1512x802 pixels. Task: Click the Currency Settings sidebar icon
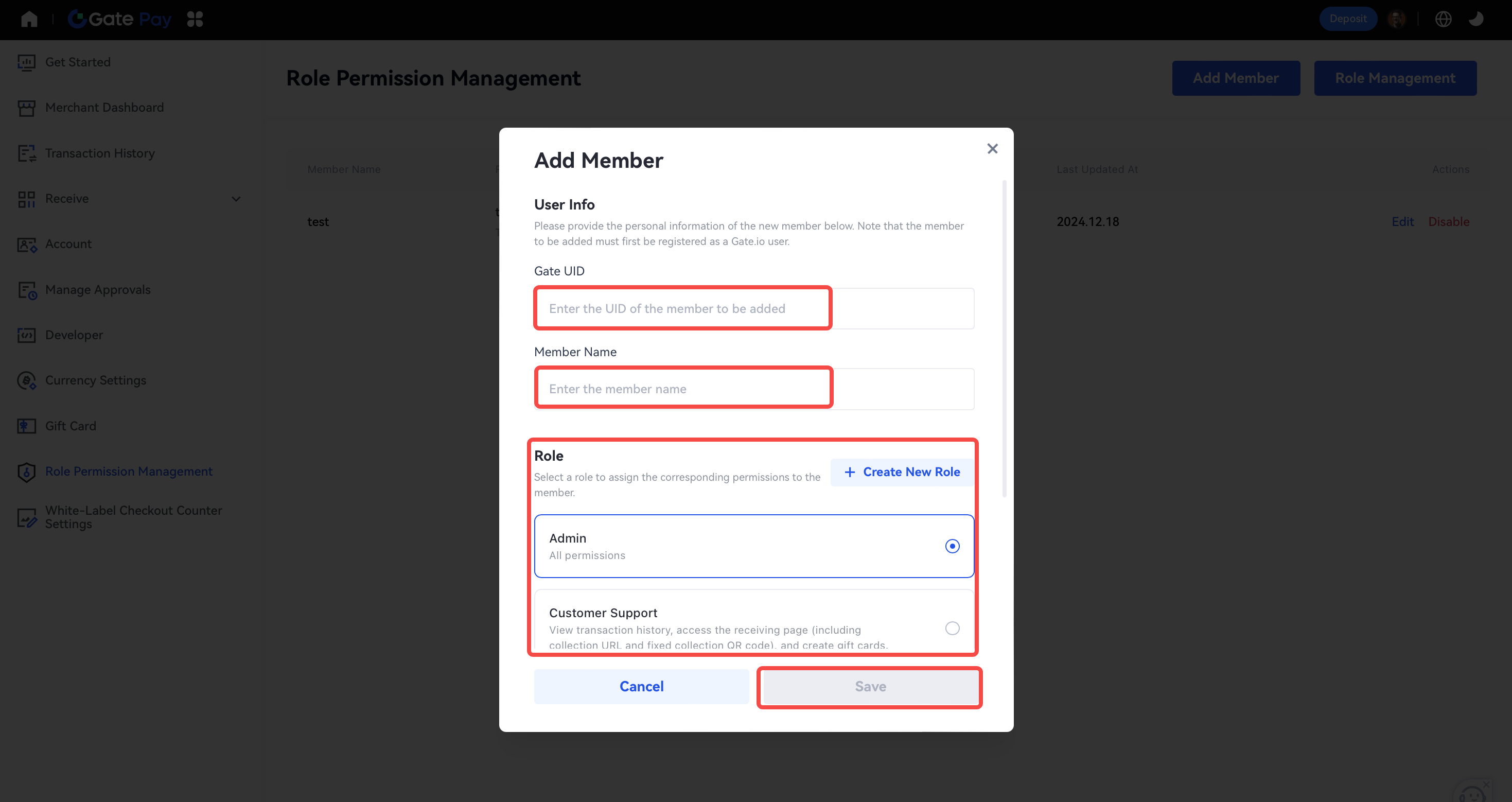tap(26, 380)
